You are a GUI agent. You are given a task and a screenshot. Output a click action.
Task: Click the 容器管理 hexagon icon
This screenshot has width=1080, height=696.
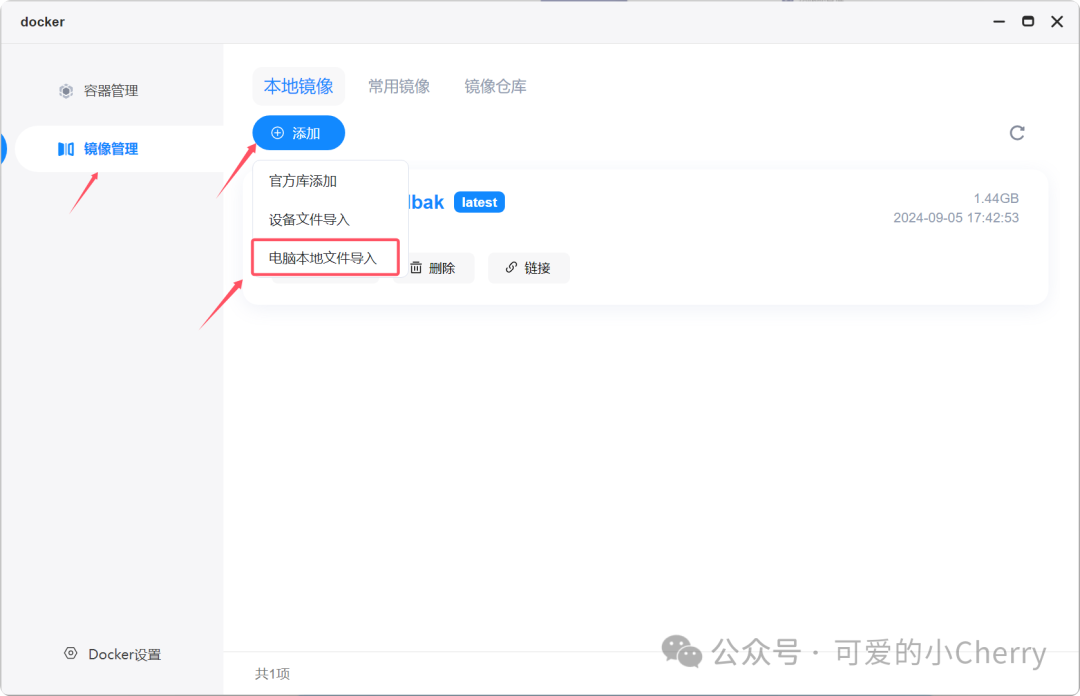[x=65, y=91]
